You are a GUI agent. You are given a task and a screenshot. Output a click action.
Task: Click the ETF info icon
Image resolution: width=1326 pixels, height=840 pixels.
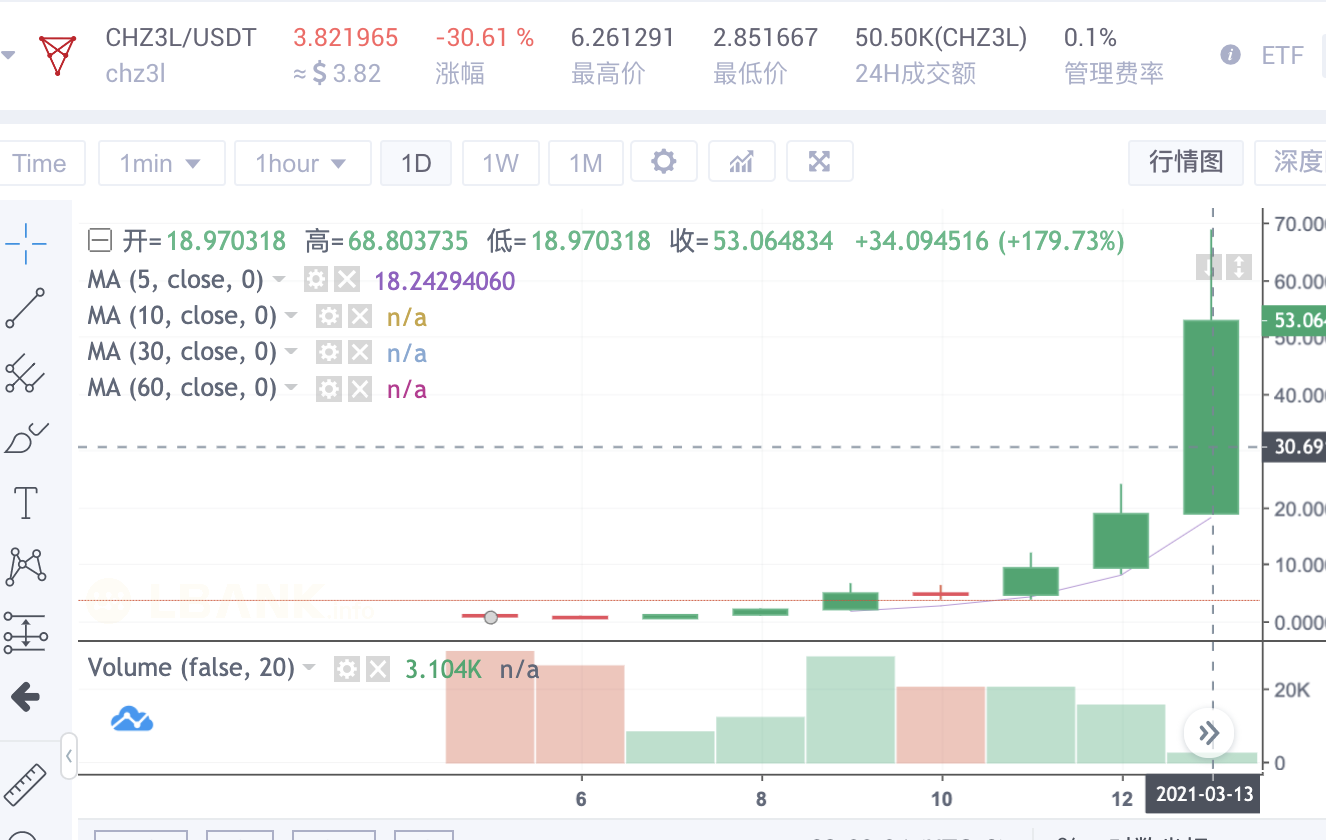[1229, 56]
